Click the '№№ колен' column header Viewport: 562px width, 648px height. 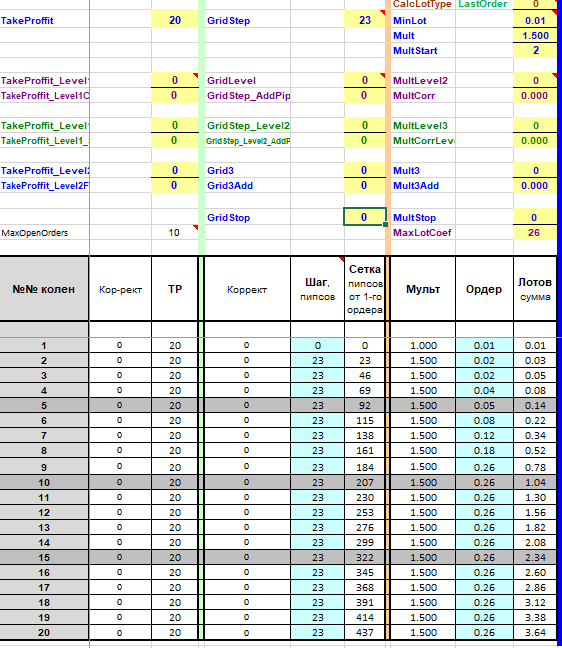(44, 289)
